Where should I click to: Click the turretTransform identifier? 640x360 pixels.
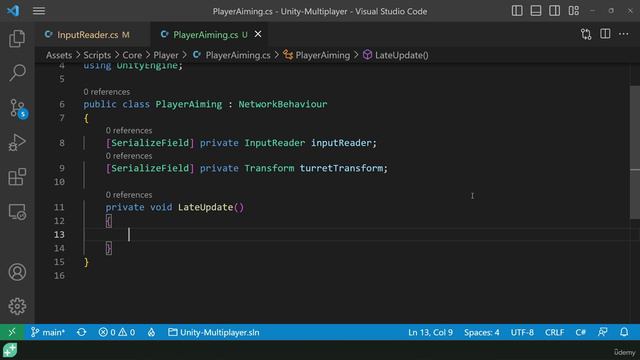(x=341, y=168)
